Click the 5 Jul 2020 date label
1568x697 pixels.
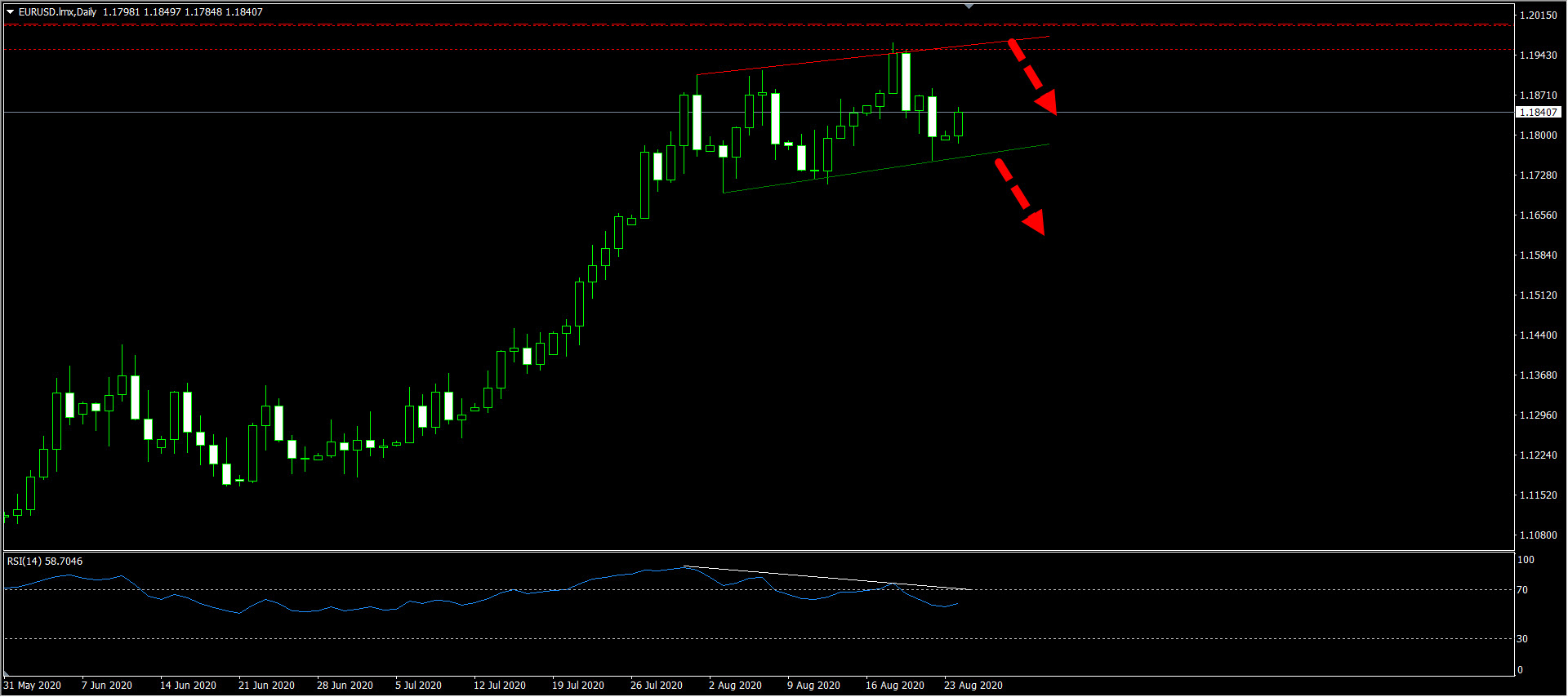[418, 686]
